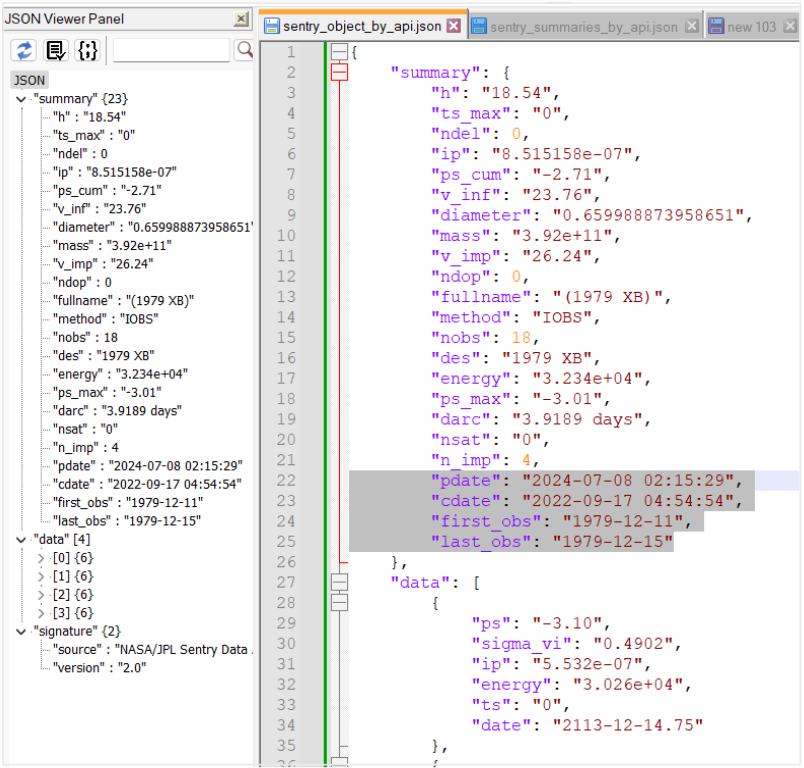Click the format JSON document icon

click(x=55, y=50)
